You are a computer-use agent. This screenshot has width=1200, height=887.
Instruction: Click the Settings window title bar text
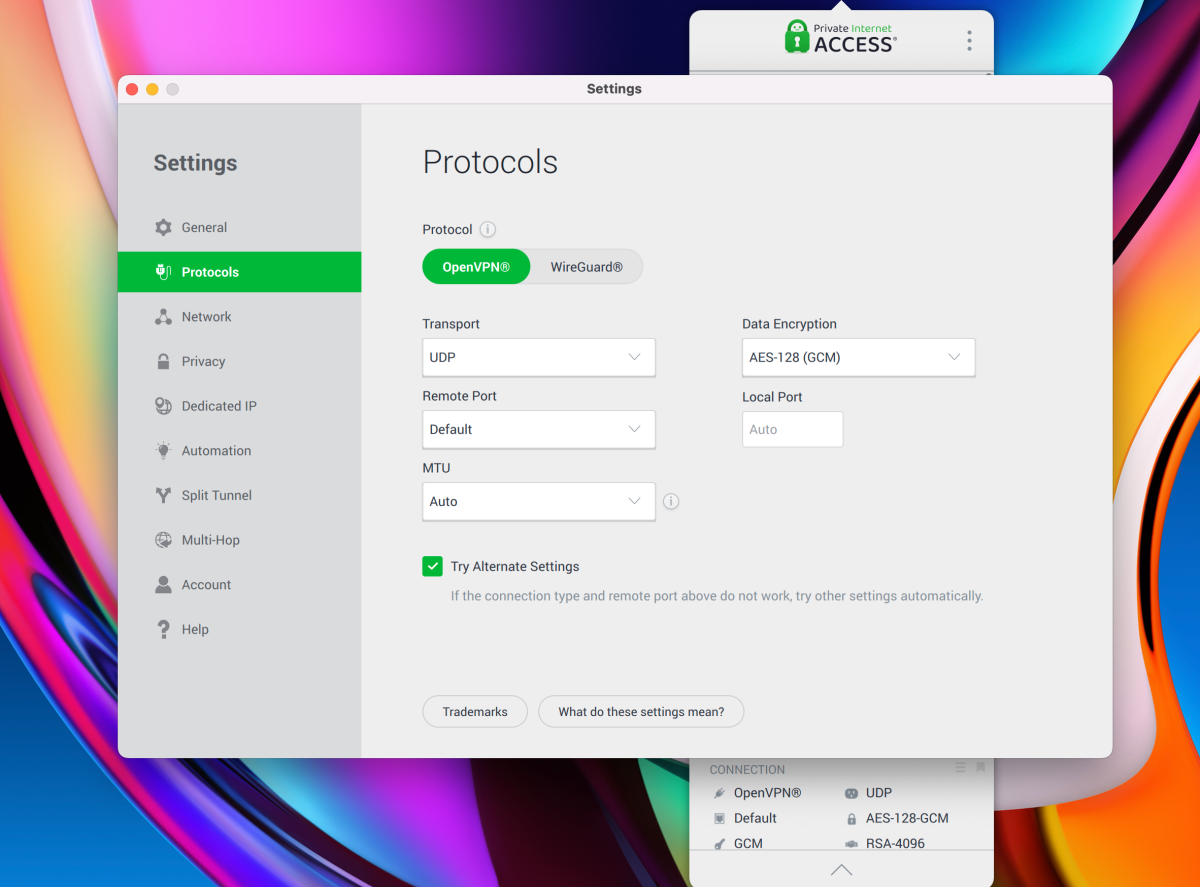click(x=614, y=89)
